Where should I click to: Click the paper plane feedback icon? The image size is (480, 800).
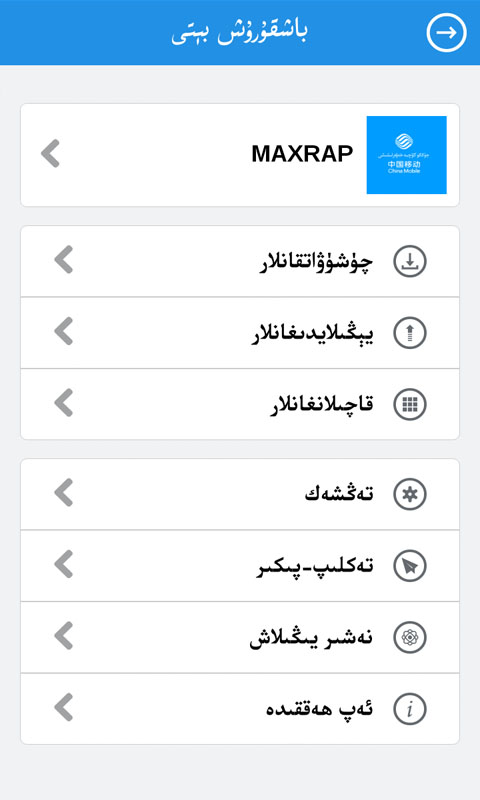pos(410,565)
